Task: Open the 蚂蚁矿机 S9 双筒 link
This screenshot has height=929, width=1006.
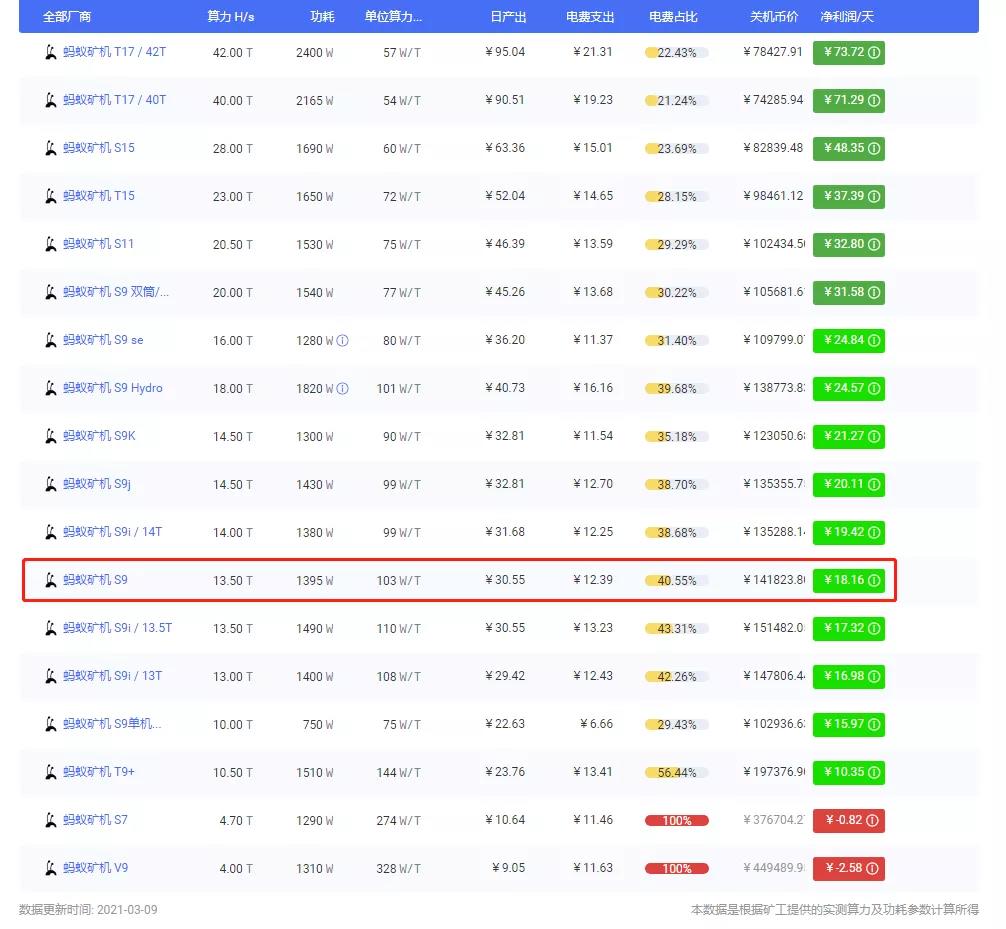Action: tap(116, 292)
